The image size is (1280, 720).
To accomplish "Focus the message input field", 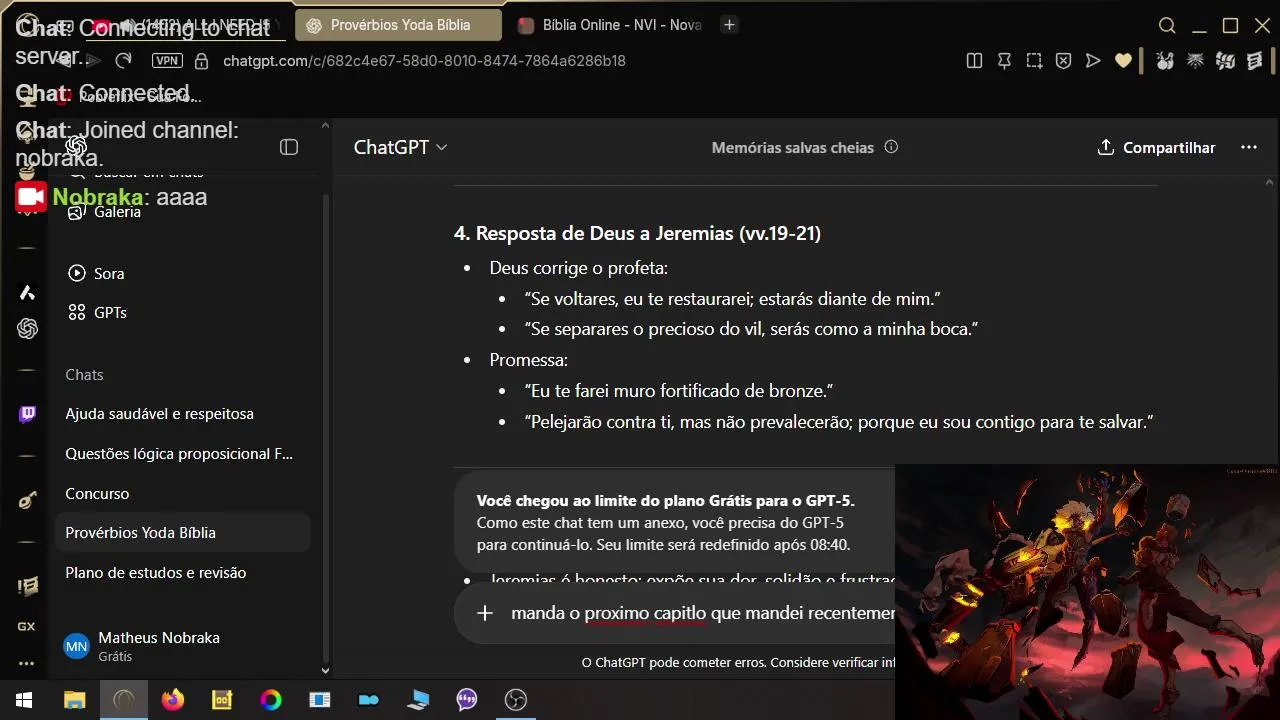I will point(702,613).
